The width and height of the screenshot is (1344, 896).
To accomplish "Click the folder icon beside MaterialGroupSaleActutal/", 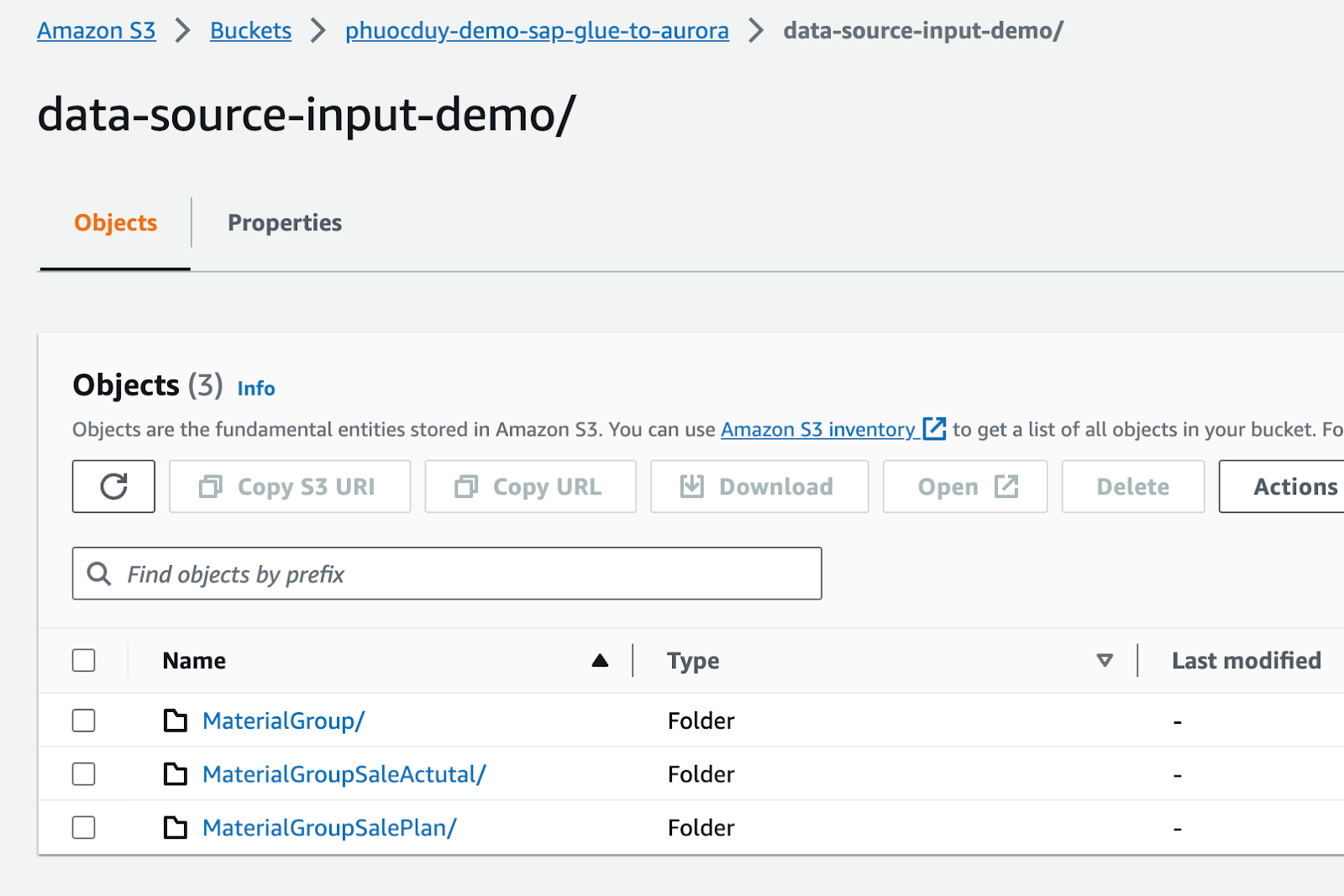I will point(176,773).
